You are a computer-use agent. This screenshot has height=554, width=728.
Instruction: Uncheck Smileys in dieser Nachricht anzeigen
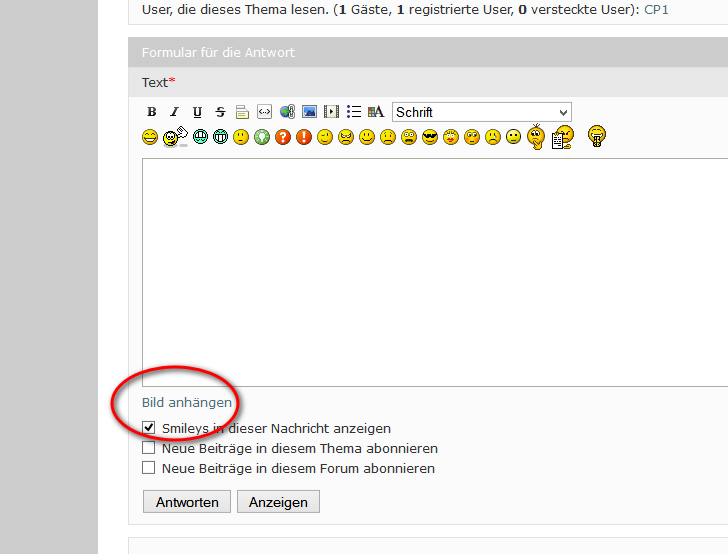coord(149,427)
